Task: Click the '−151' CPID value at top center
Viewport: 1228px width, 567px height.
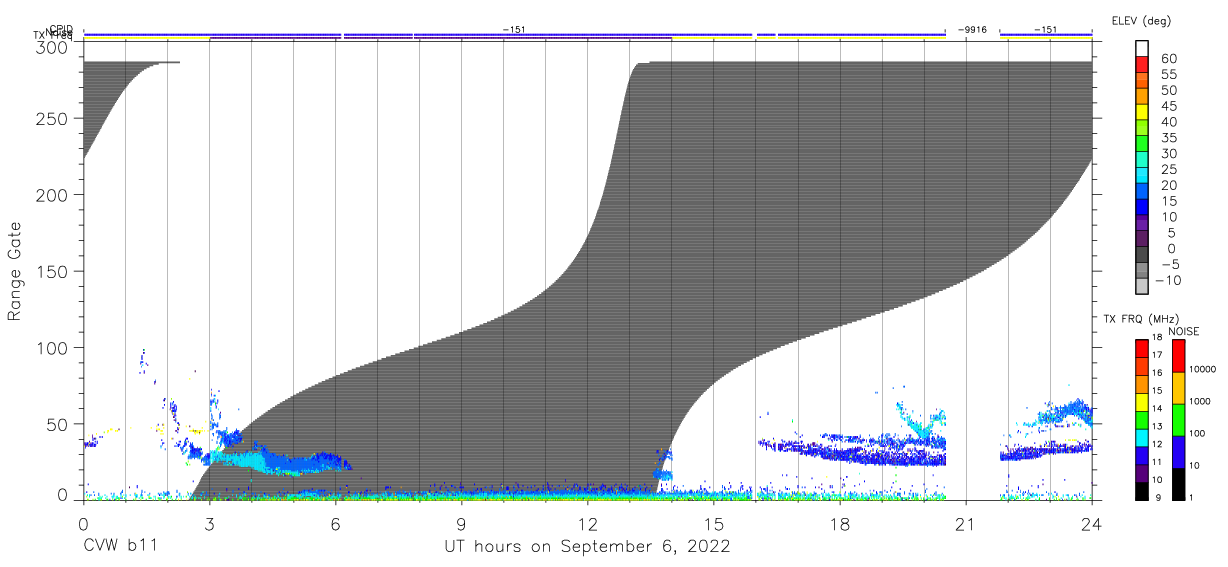Action: [513, 30]
